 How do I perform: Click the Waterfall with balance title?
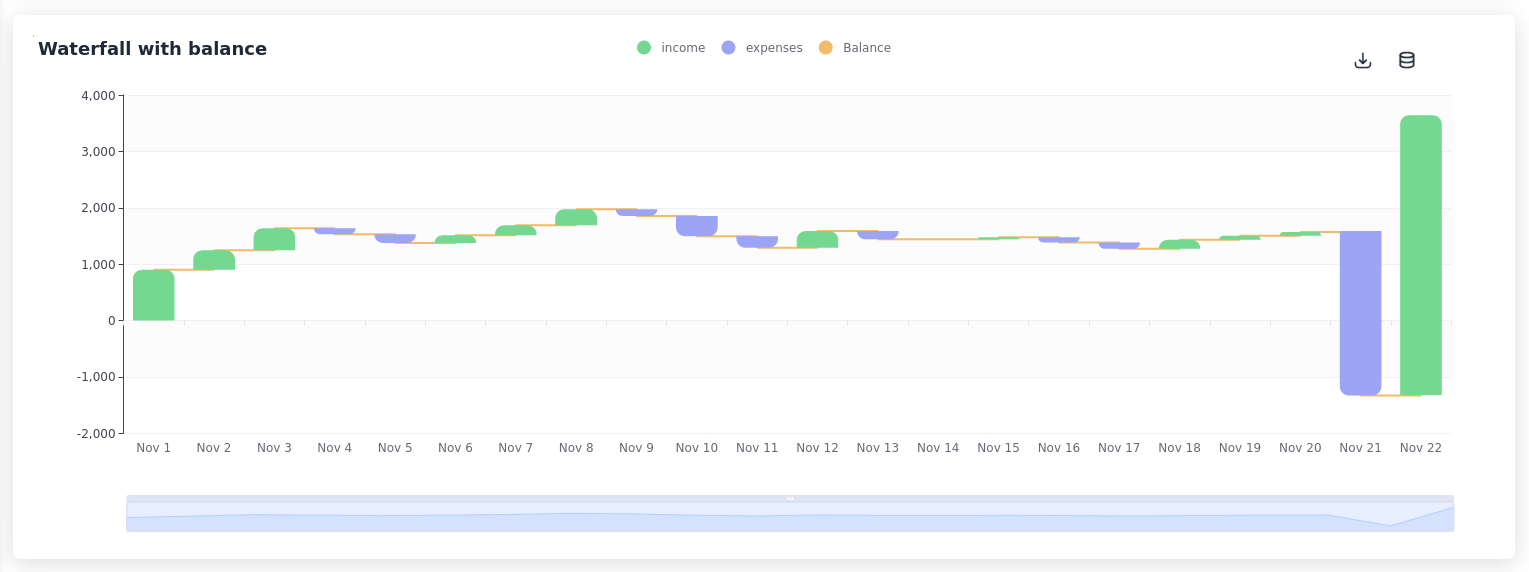(x=152, y=49)
